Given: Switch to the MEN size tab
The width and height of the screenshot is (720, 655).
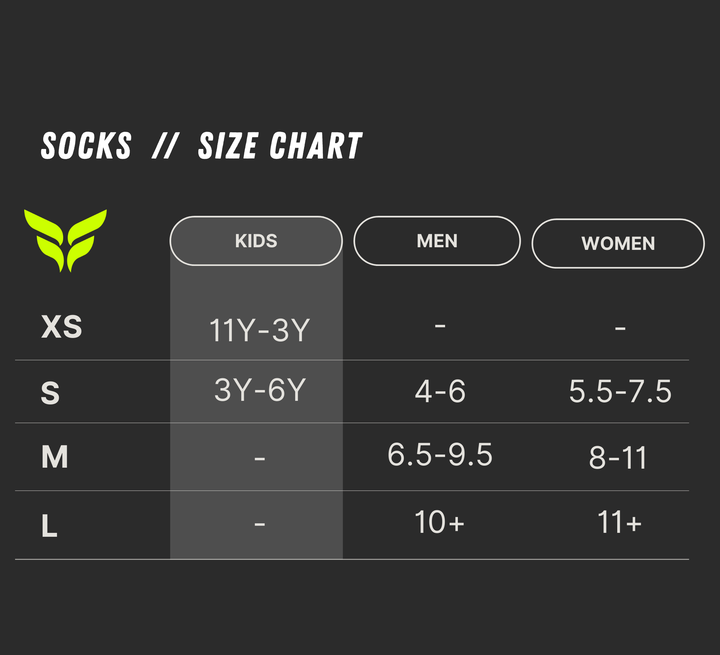Looking at the screenshot, I should 437,241.
